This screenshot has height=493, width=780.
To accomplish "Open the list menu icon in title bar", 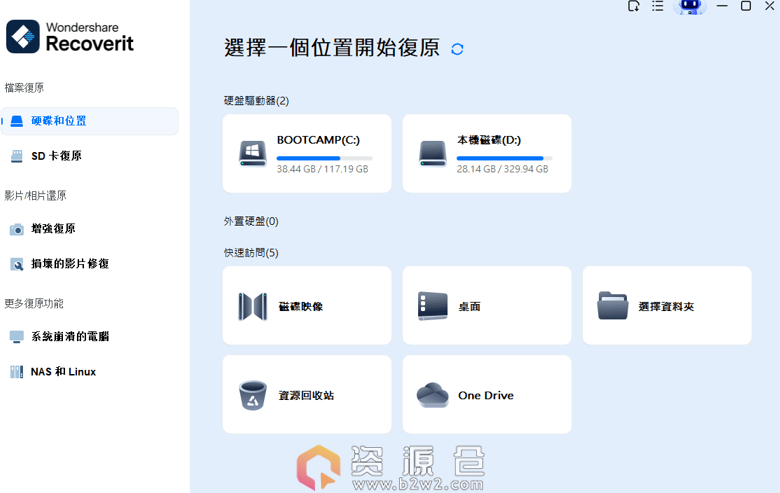I will tap(657, 6).
